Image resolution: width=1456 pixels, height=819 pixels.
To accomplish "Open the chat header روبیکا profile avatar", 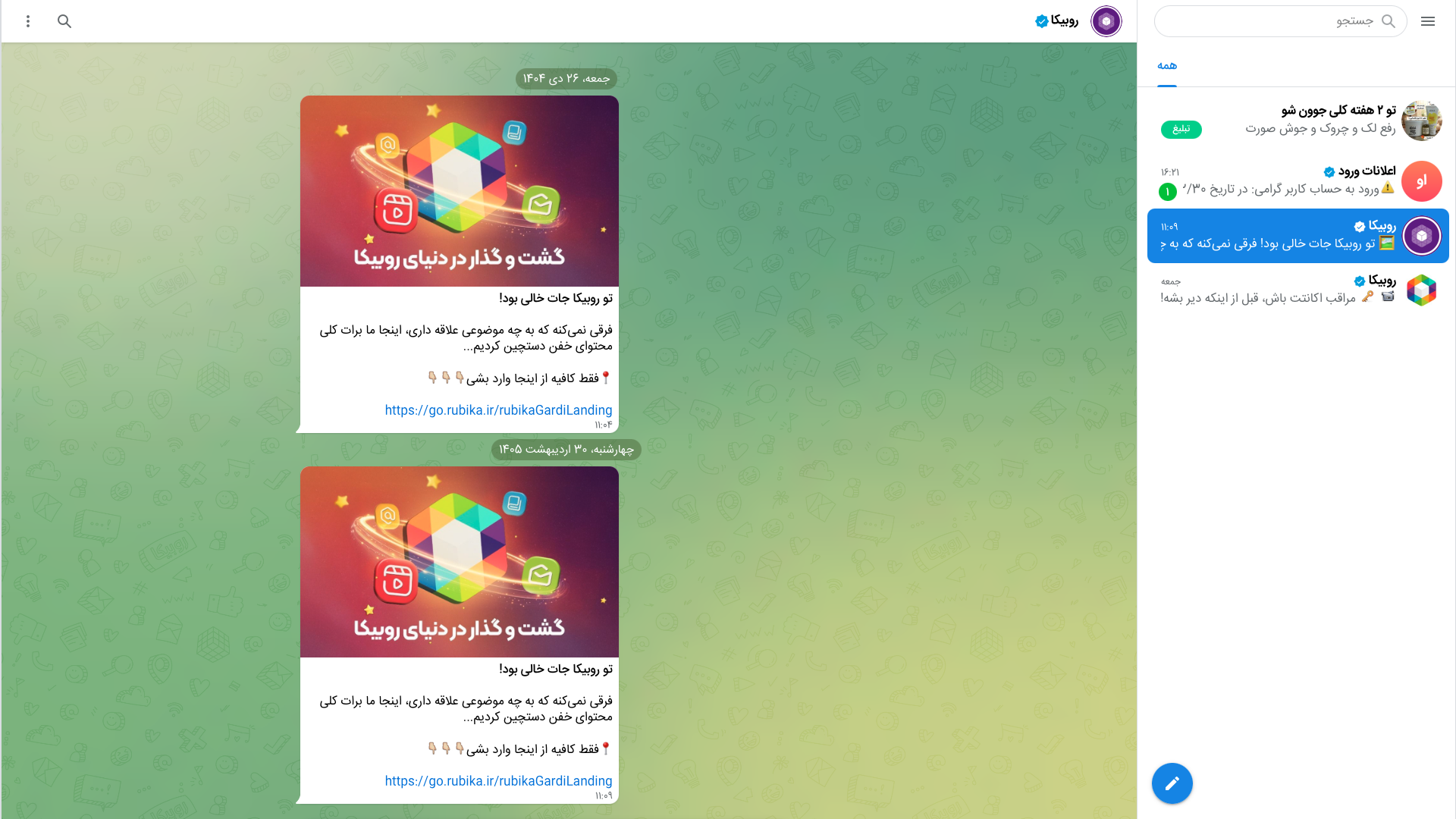I will coord(1106,21).
